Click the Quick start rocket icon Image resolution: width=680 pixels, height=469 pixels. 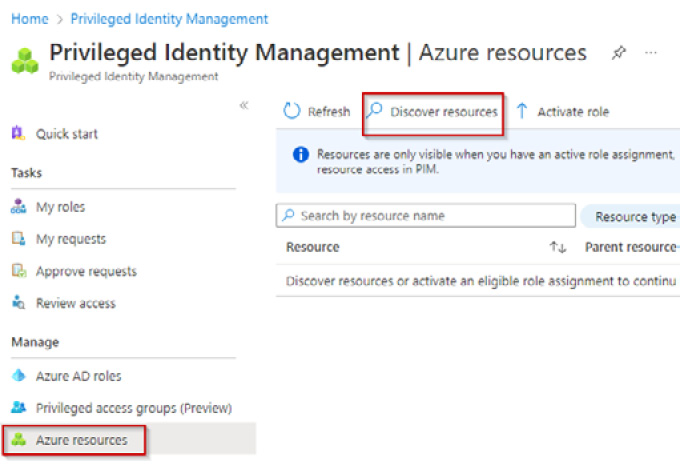pos(18,133)
